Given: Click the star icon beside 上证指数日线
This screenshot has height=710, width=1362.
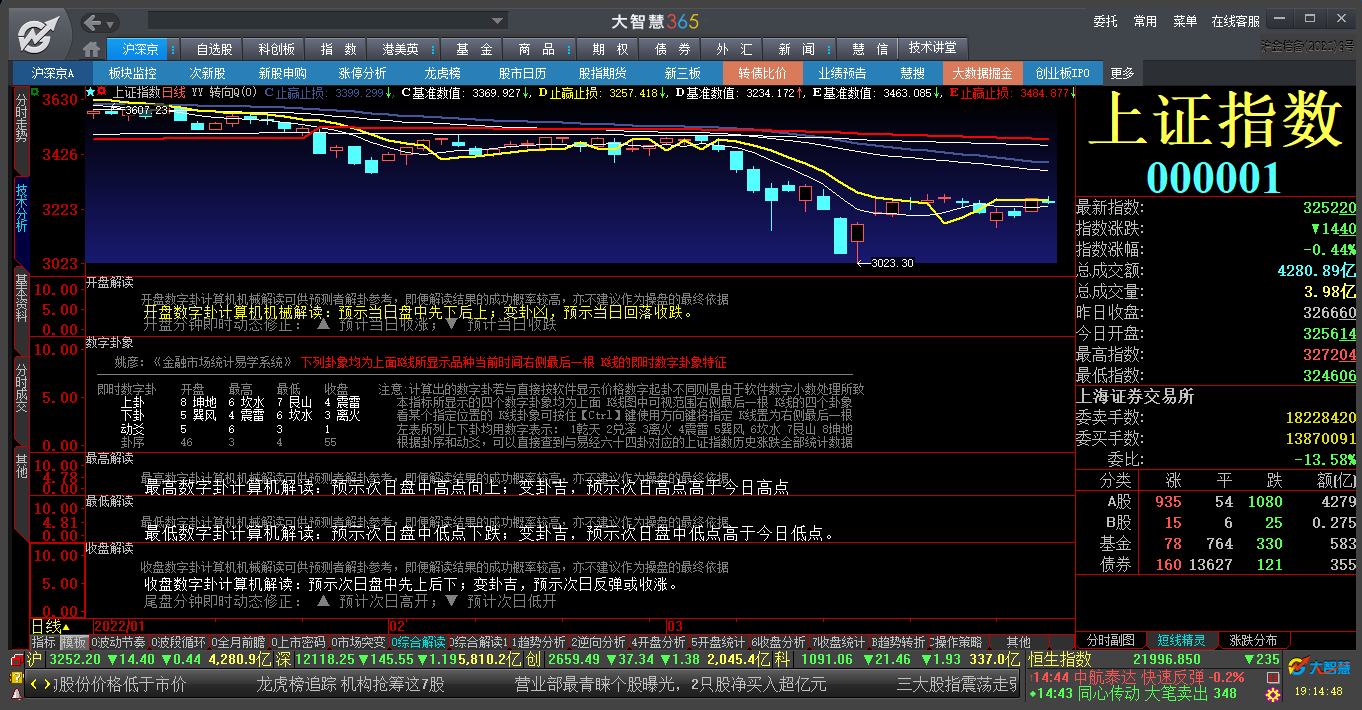Looking at the screenshot, I should tap(89, 92).
